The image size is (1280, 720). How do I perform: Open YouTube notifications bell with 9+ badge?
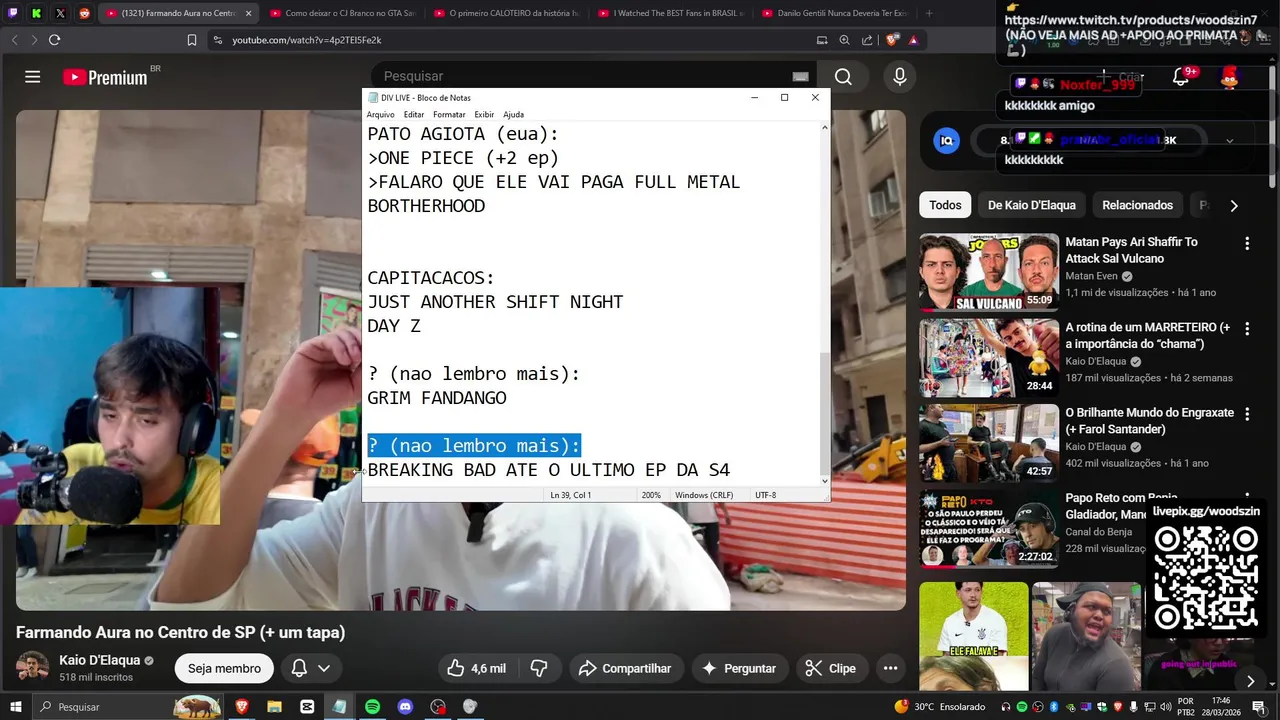[x=1181, y=77]
